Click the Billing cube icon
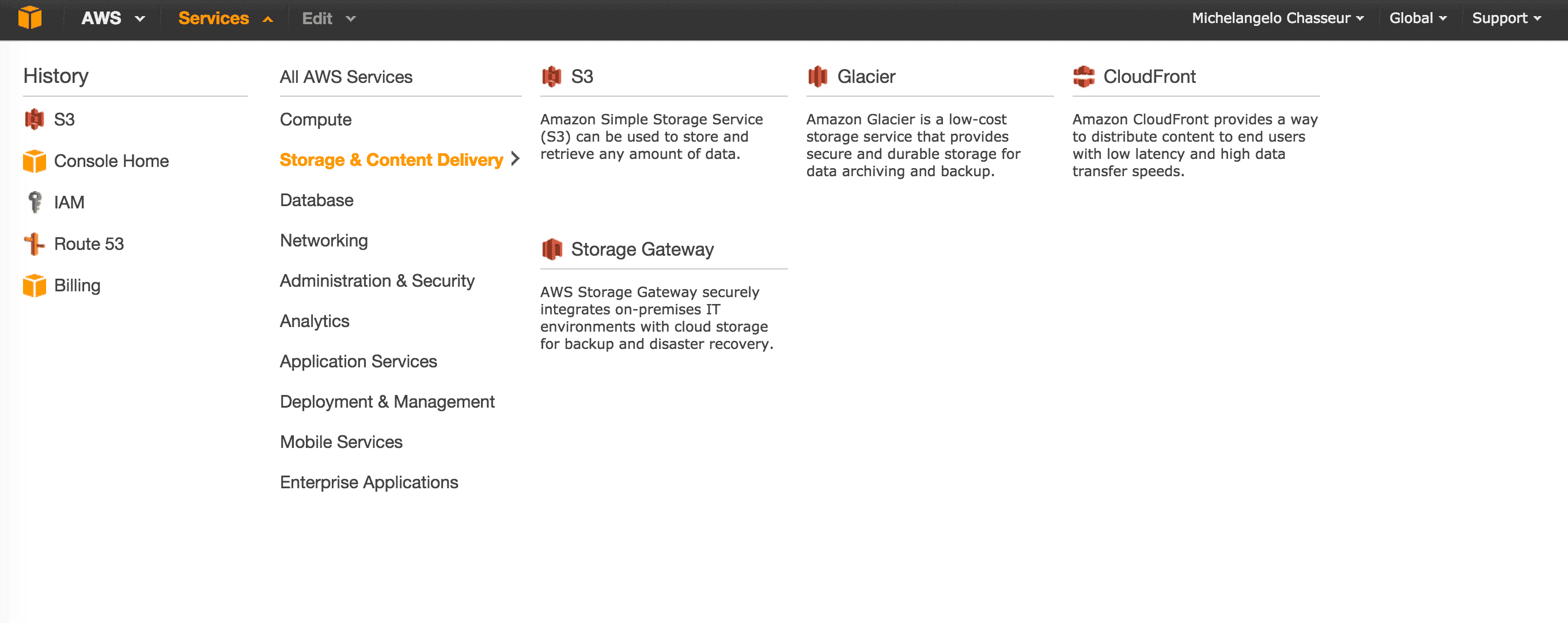Image resolution: width=1568 pixels, height=623 pixels. (34, 286)
